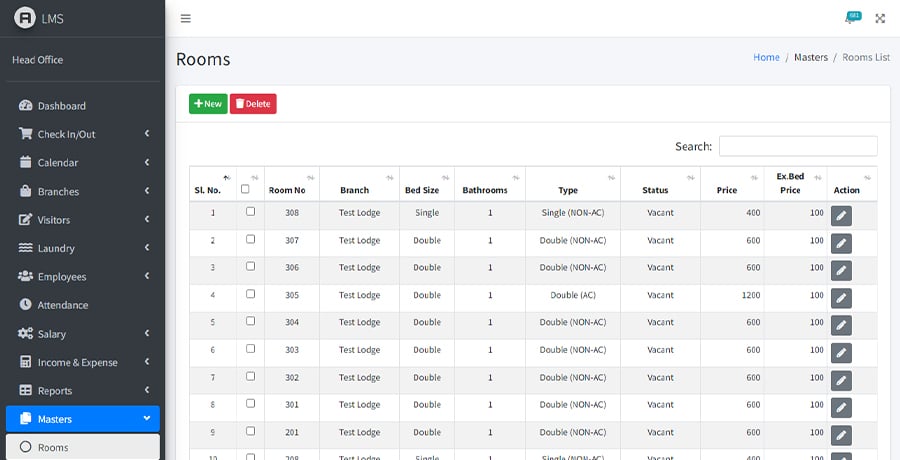
Task: Click the hamburger sidebar toggle icon
Action: coord(186,19)
